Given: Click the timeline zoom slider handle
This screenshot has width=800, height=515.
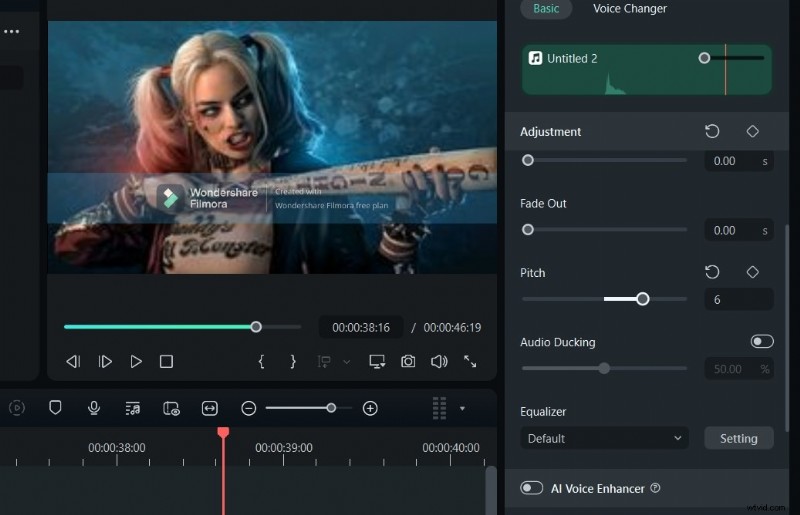Looking at the screenshot, I should click(331, 408).
